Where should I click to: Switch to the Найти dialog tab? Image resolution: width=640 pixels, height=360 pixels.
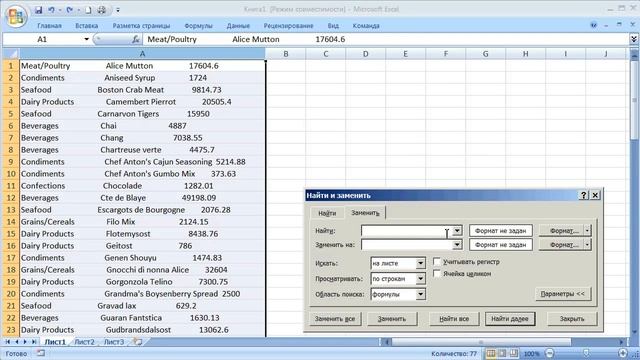point(327,213)
